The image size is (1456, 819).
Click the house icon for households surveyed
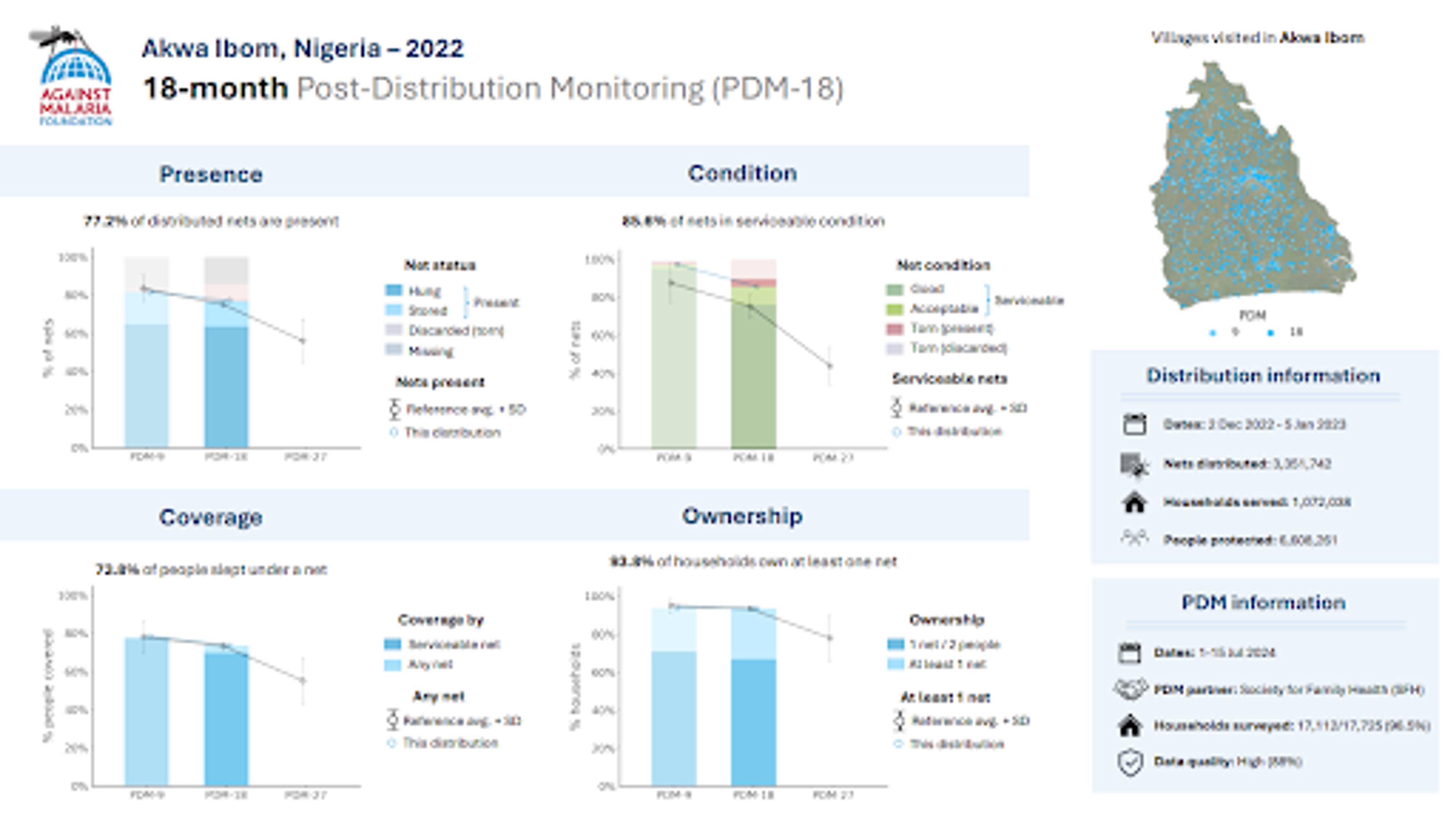(x=1130, y=726)
